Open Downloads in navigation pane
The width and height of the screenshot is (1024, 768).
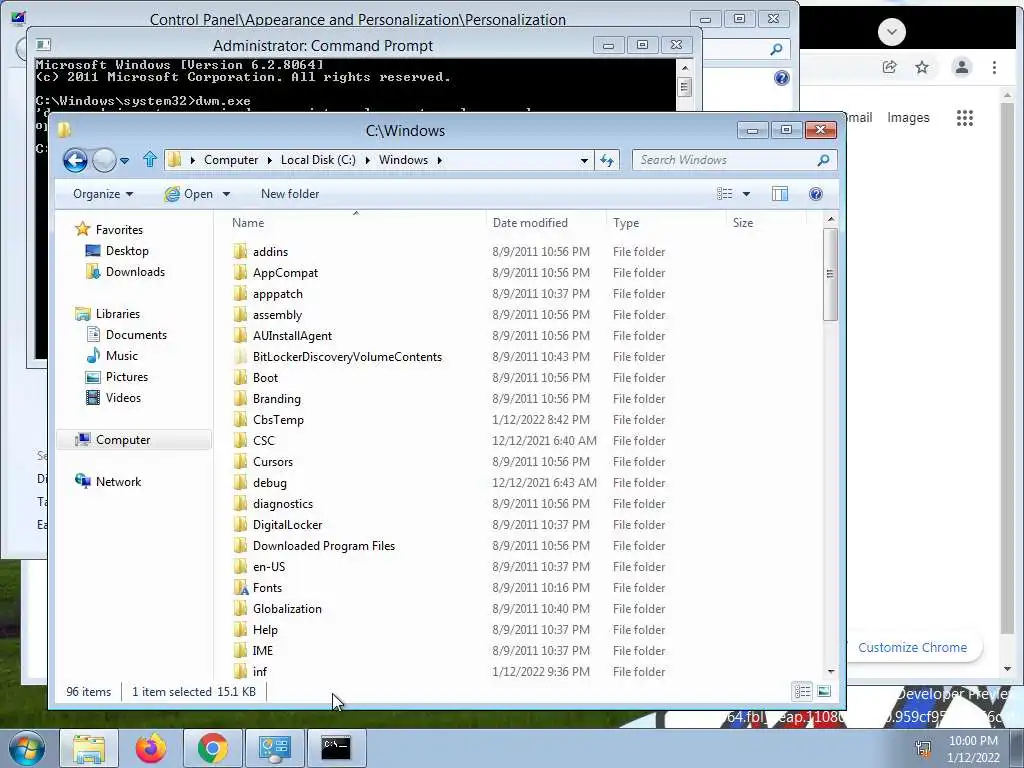(135, 272)
